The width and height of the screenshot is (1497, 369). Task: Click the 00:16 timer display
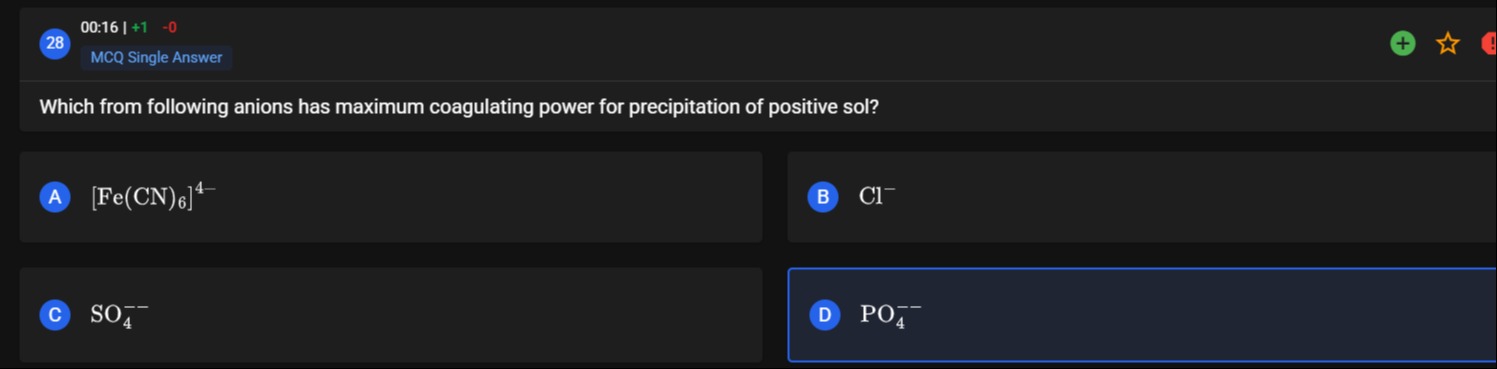99,28
